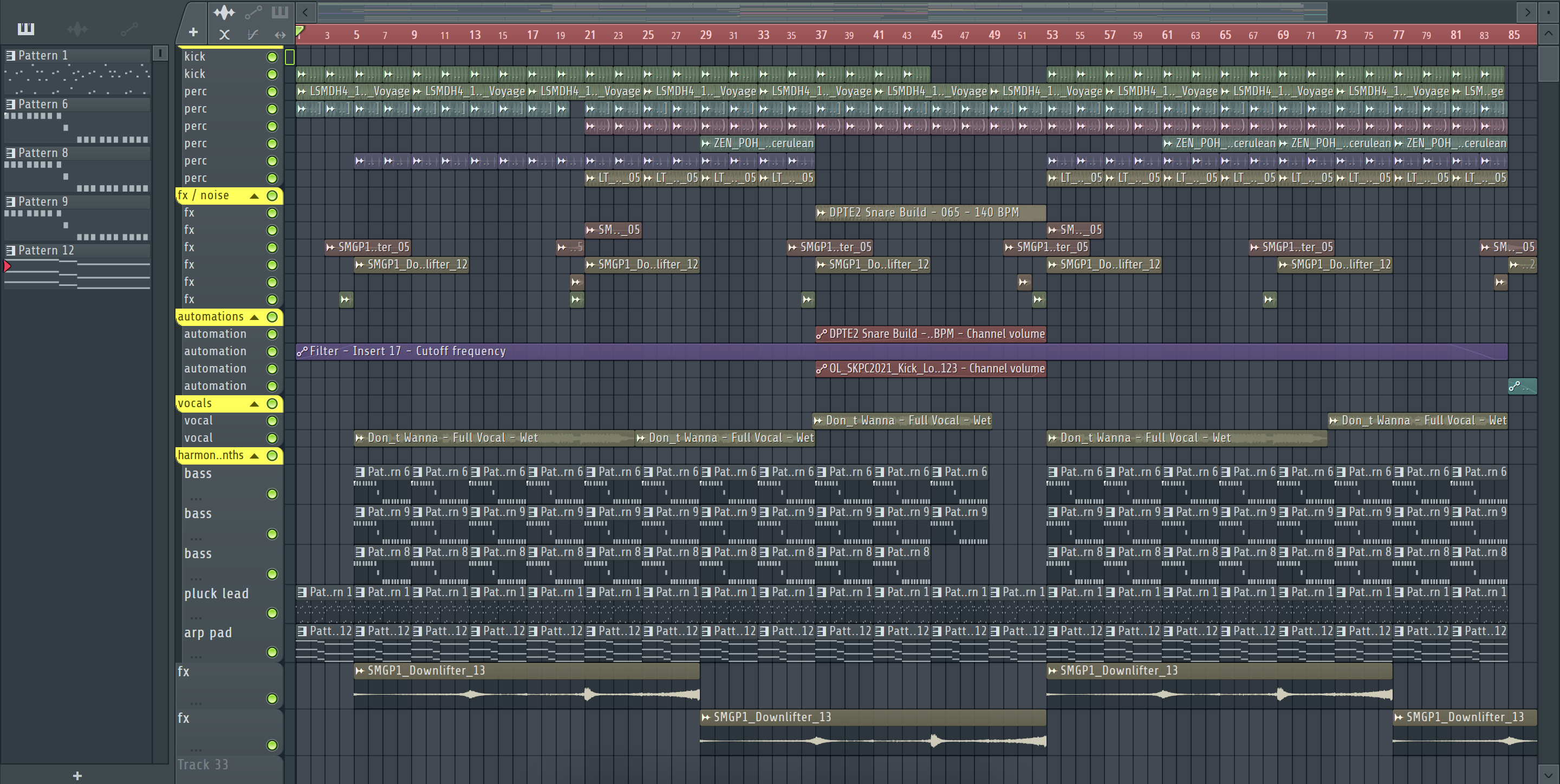Click the Pattern 8 icon in picker
The height and width of the screenshot is (784, 1560).
point(11,153)
